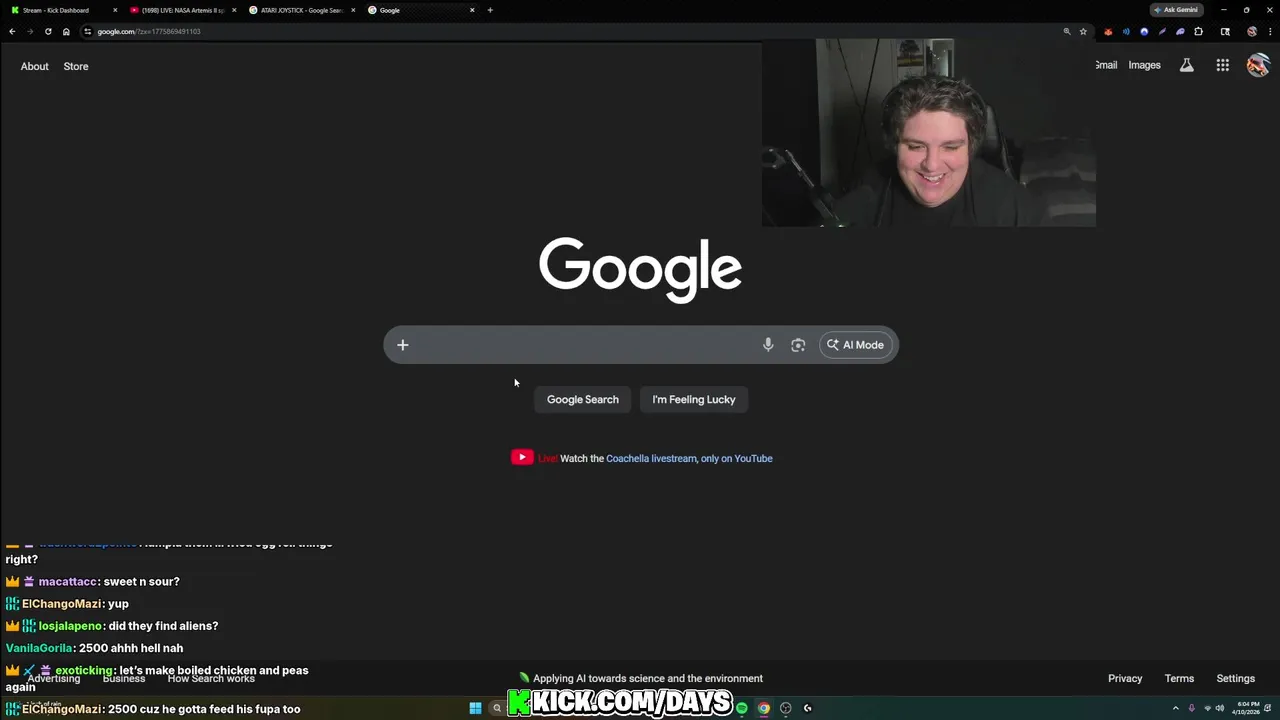Click chat message 'did they find aliens?'
This screenshot has width=1280, height=720.
[x=163, y=626]
